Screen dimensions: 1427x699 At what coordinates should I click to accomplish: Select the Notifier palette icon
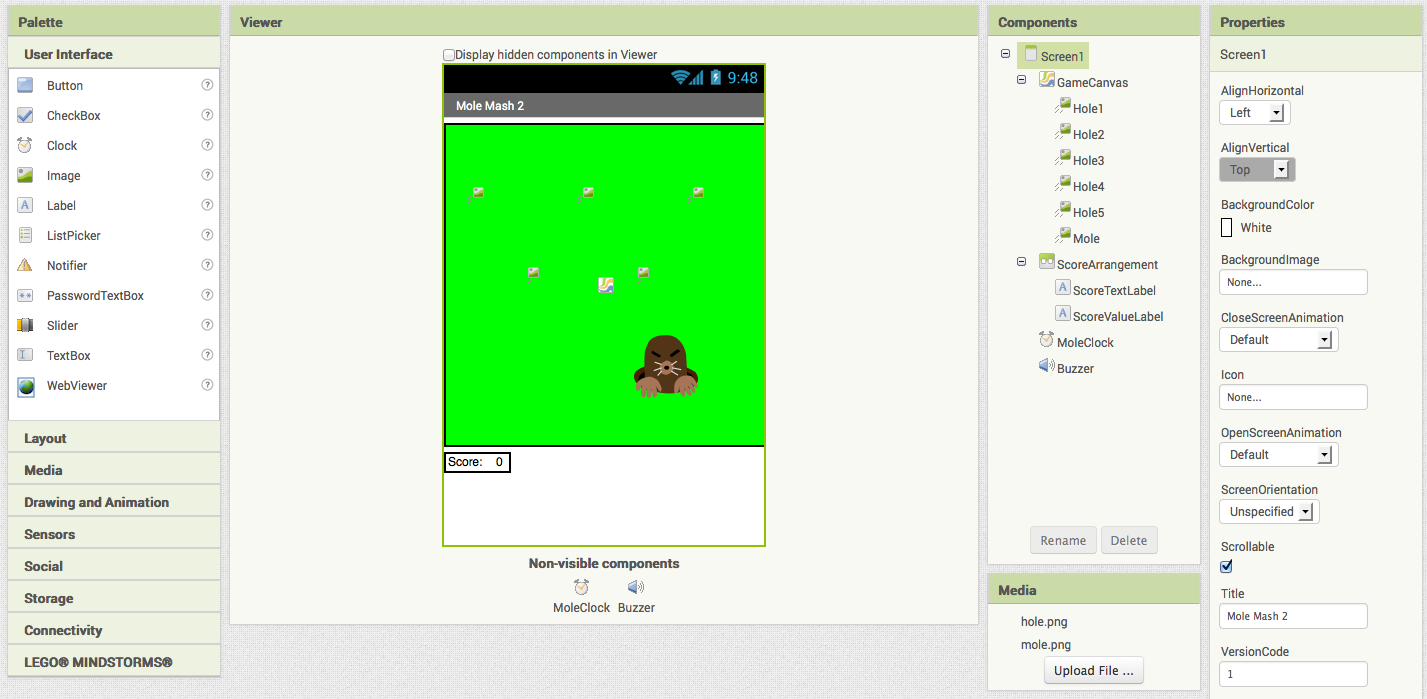[25, 266]
